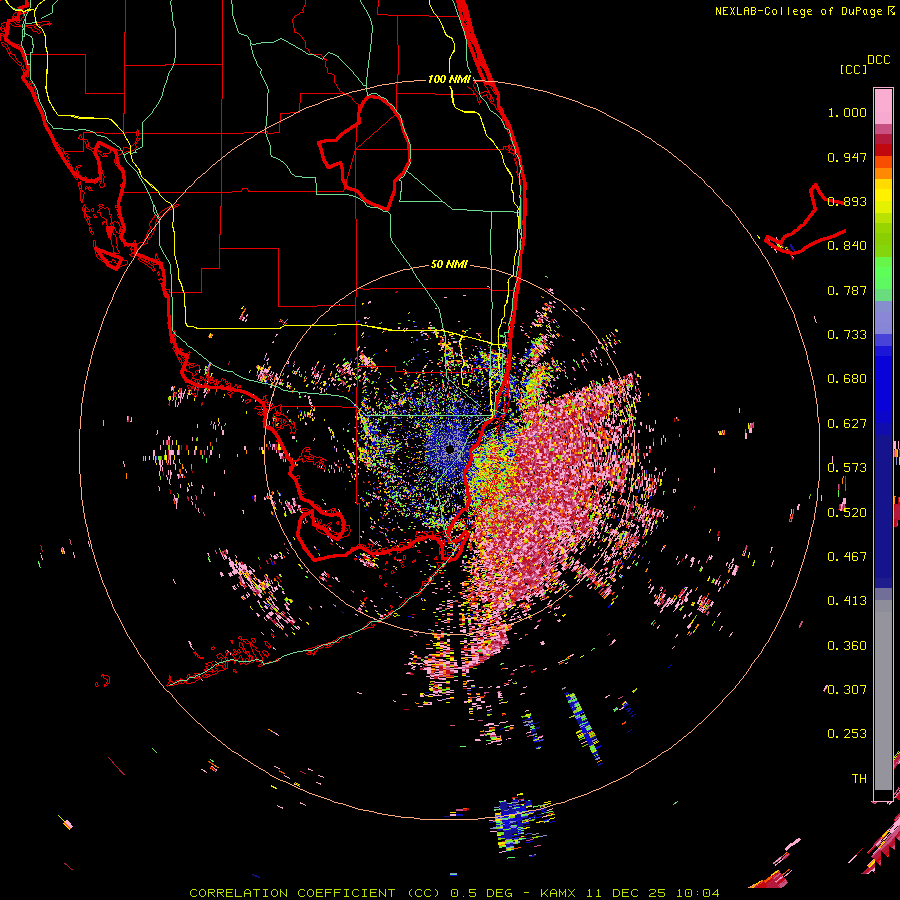Click the 0.947 scale value
Viewport: 900px width, 900px height.
[847, 157]
